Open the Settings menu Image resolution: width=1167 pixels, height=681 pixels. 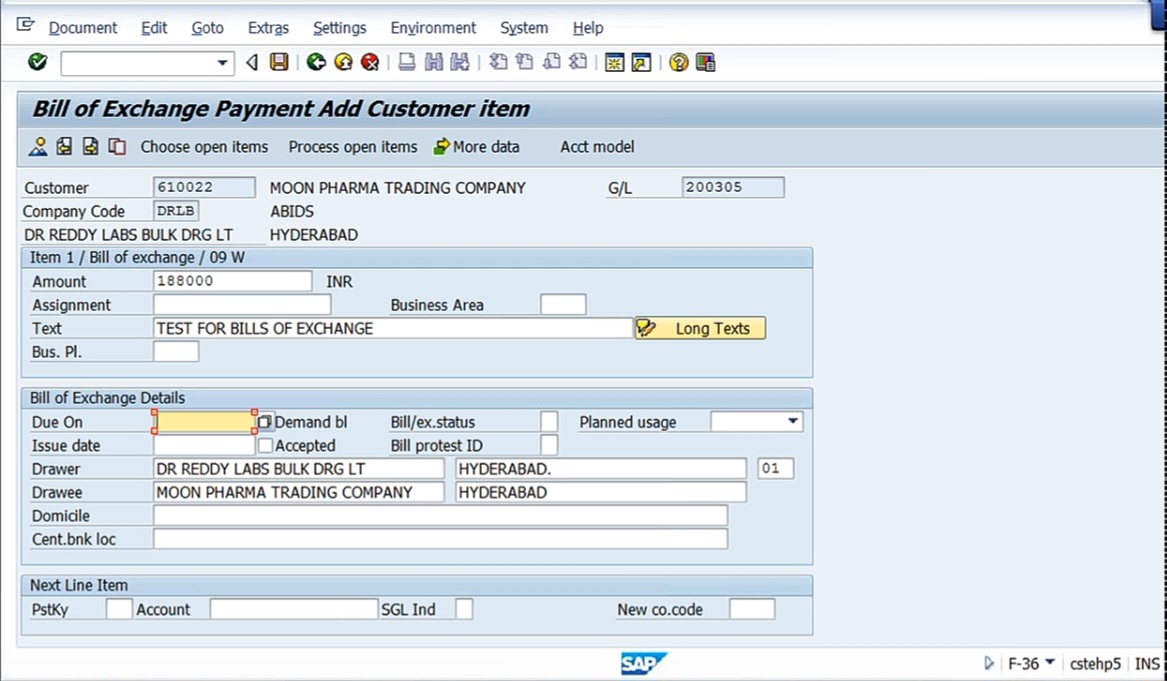click(x=339, y=28)
